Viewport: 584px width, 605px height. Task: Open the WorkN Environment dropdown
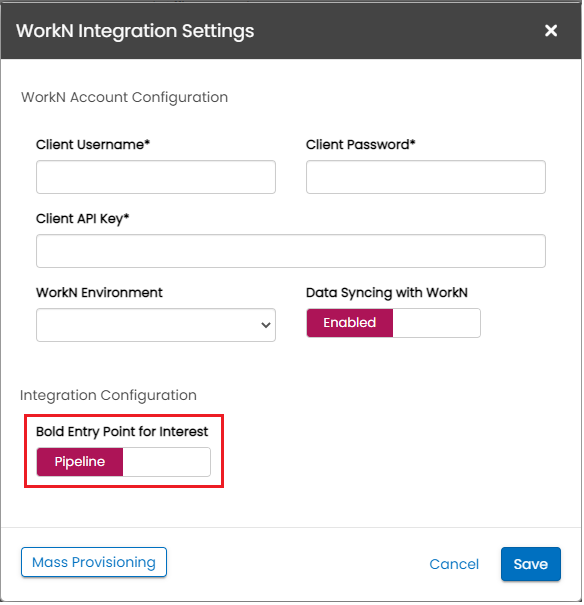156,325
